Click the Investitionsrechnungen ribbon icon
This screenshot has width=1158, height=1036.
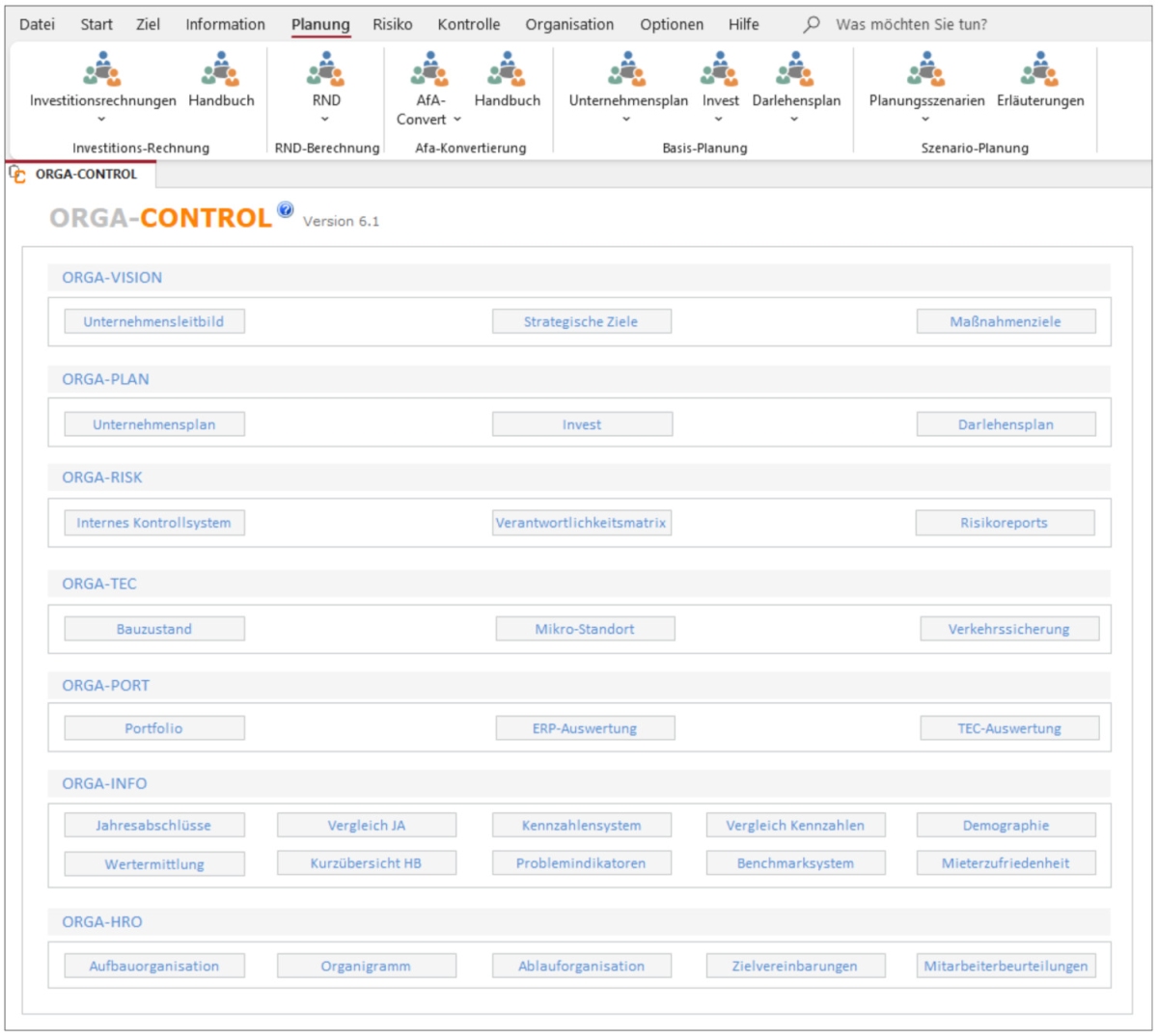[x=102, y=70]
